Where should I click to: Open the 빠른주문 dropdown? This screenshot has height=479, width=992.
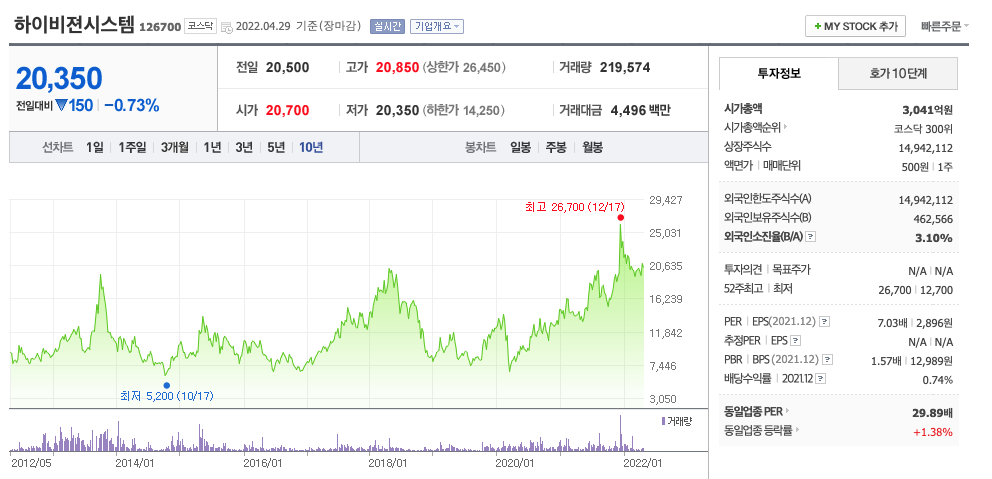point(945,27)
